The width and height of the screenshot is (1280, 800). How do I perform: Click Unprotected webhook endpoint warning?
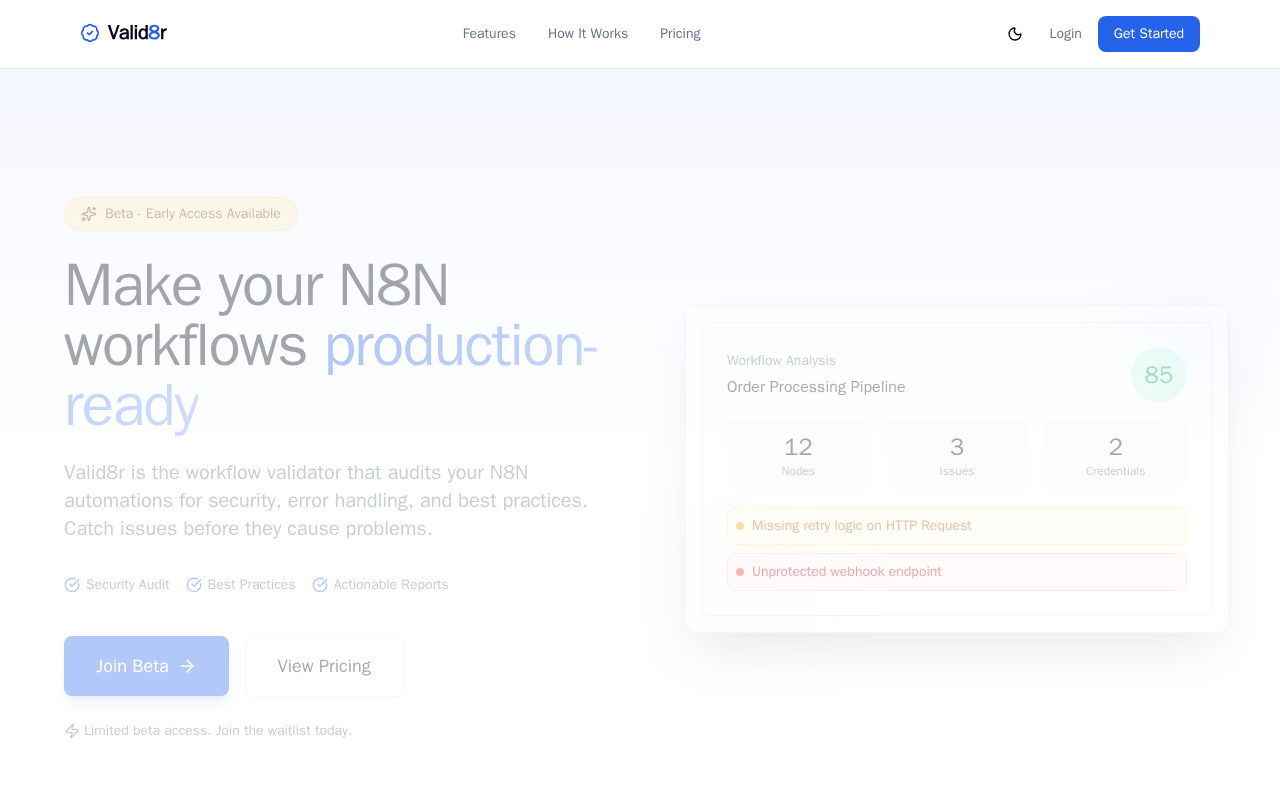[x=957, y=572]
